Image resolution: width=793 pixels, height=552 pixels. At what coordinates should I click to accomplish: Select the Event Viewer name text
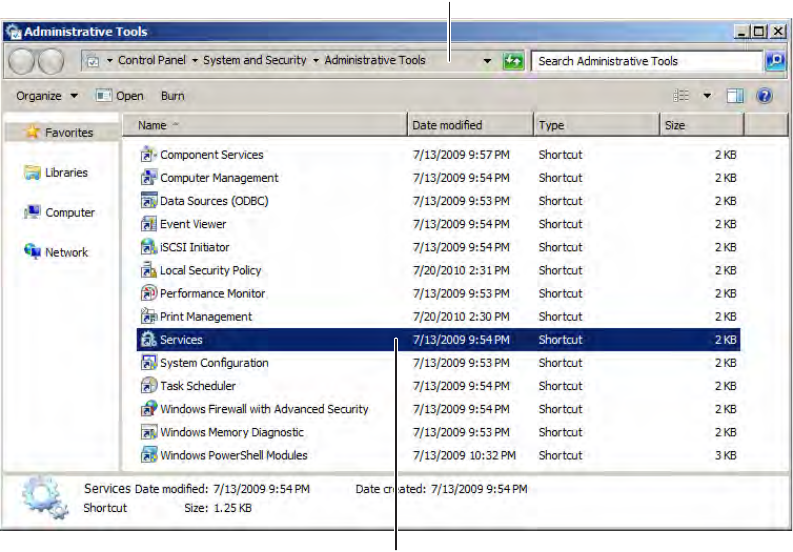tap(193, 224)
